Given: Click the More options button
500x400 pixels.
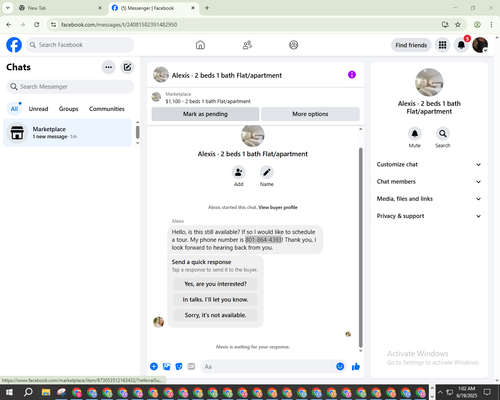Looking at the screenshot, I should pos(310,114).
